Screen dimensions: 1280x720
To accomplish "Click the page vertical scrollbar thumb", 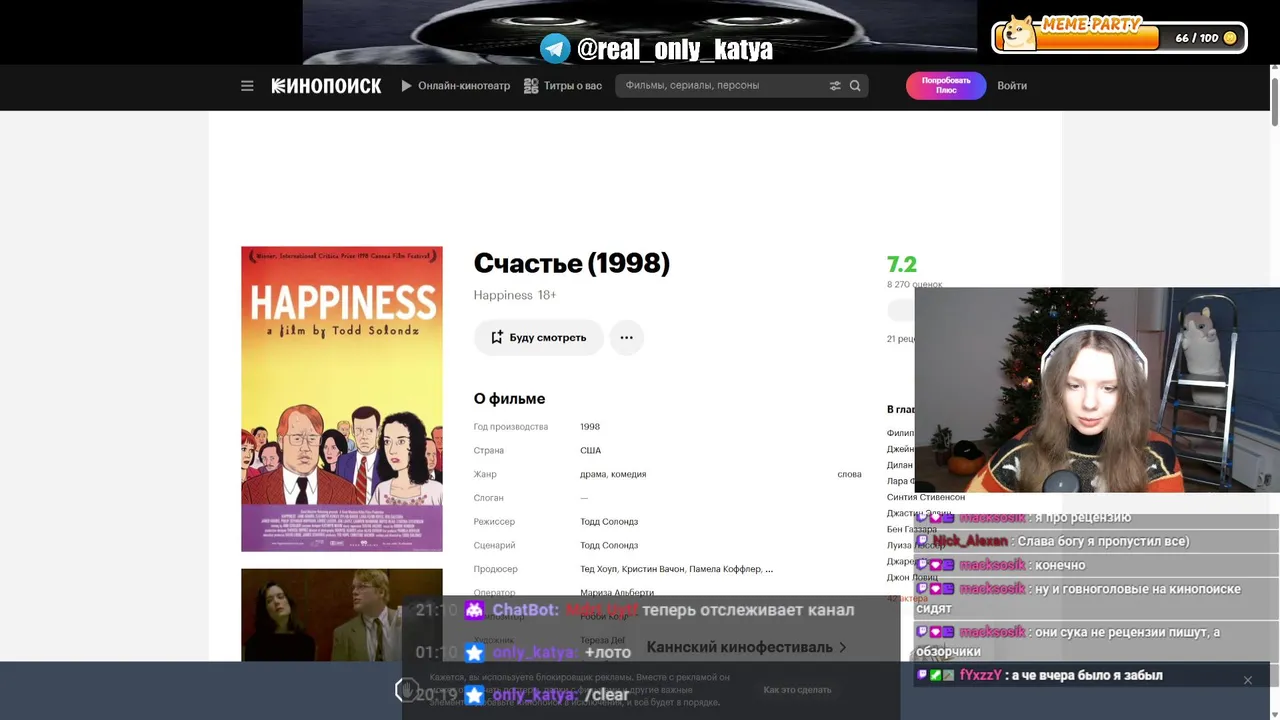I will click(1275, 100).
